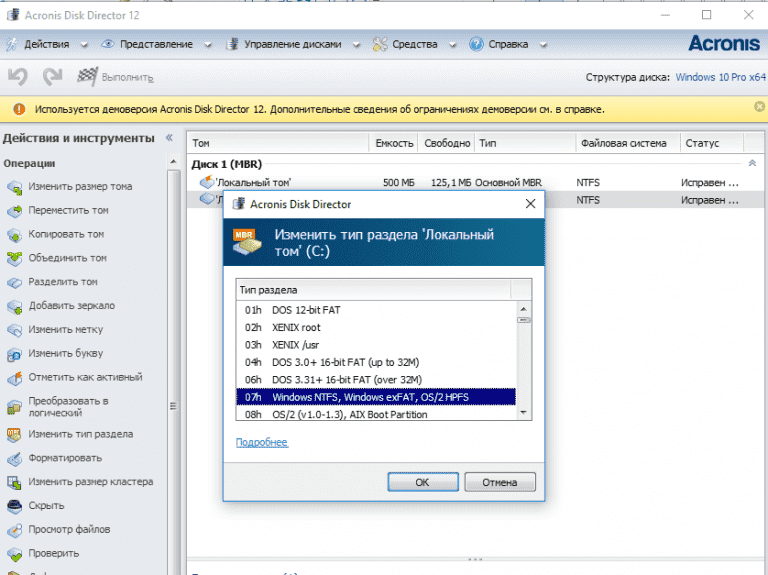Click the Изменить размер кластера icon
Image resolution: width=768 pixels, height=575 pixels.
tap(15, 482)
